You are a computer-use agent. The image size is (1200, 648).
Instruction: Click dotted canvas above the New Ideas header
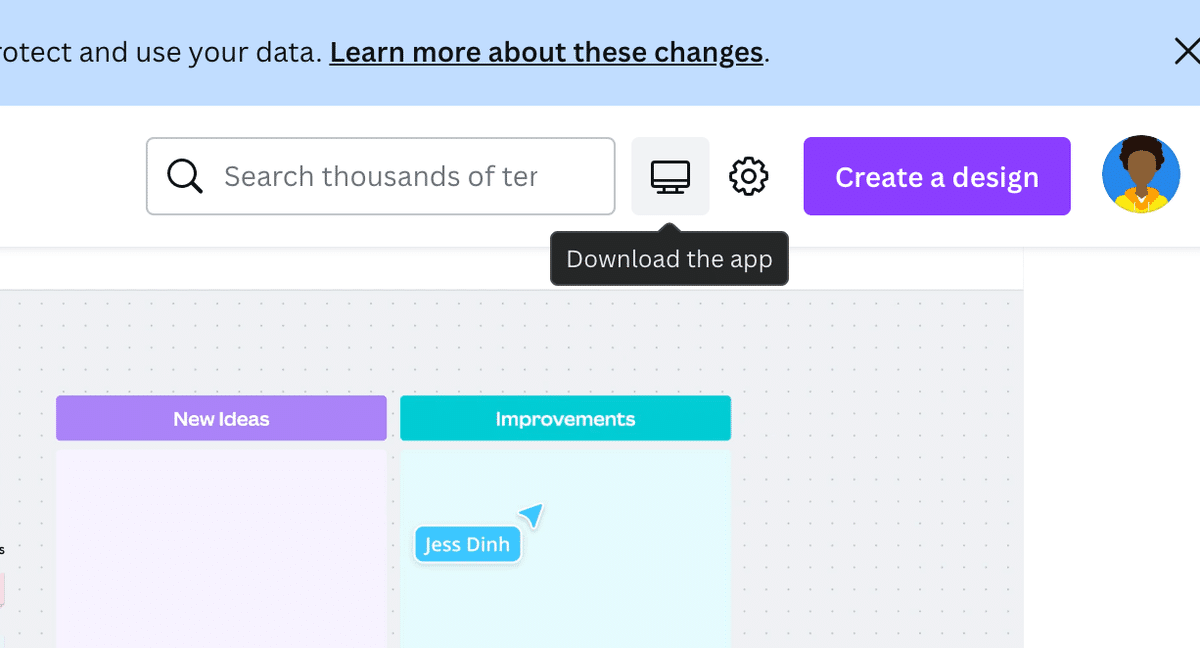221,345
